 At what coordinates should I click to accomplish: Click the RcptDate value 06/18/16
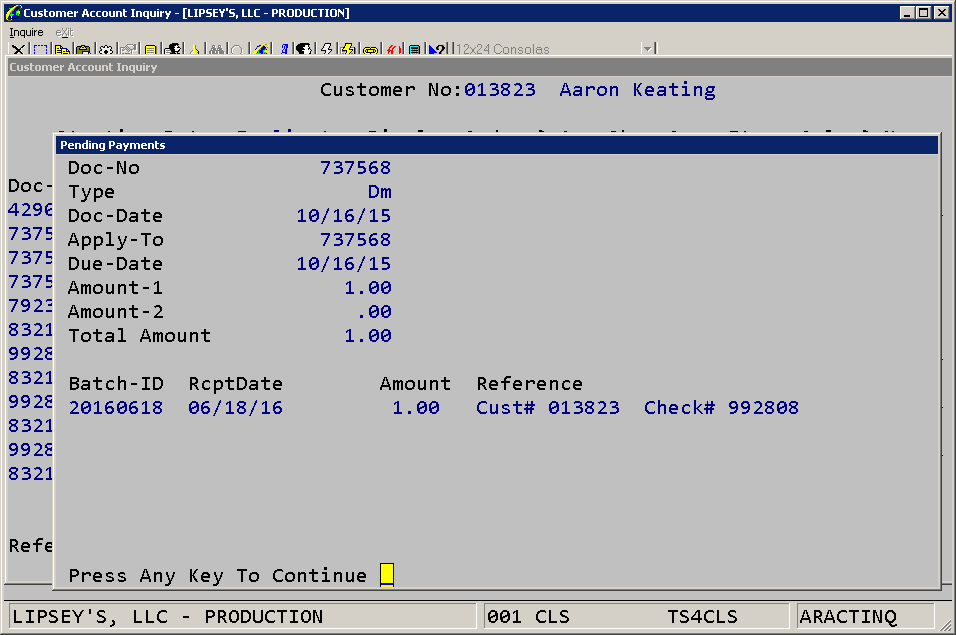point(235,408)
